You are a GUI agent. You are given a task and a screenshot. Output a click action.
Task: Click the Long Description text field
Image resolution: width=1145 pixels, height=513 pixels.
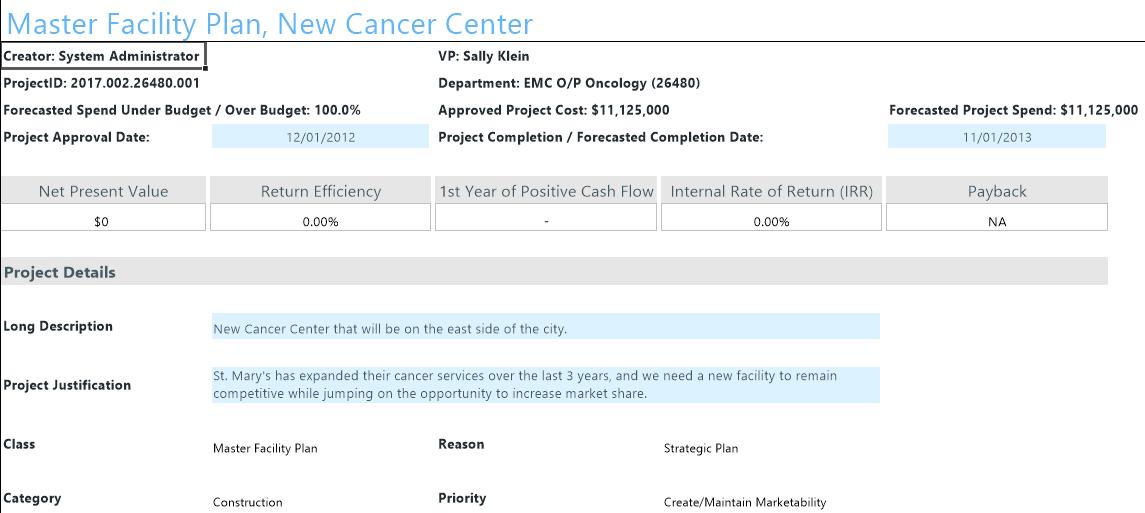pyautogui.click(x=545, y=327)
